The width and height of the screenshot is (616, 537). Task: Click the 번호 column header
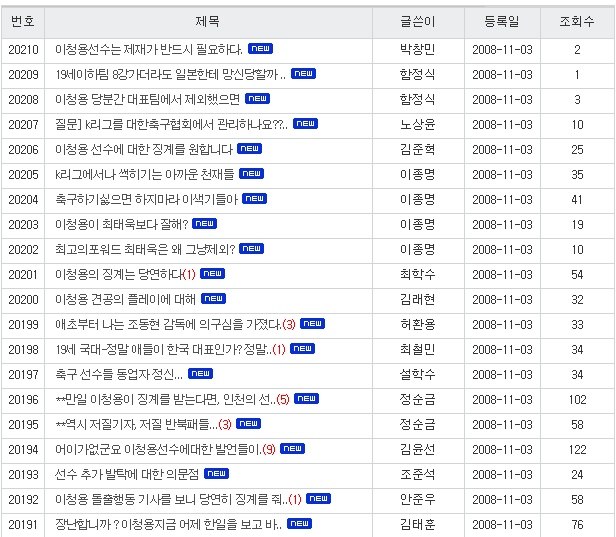click(x=23, y=22)
